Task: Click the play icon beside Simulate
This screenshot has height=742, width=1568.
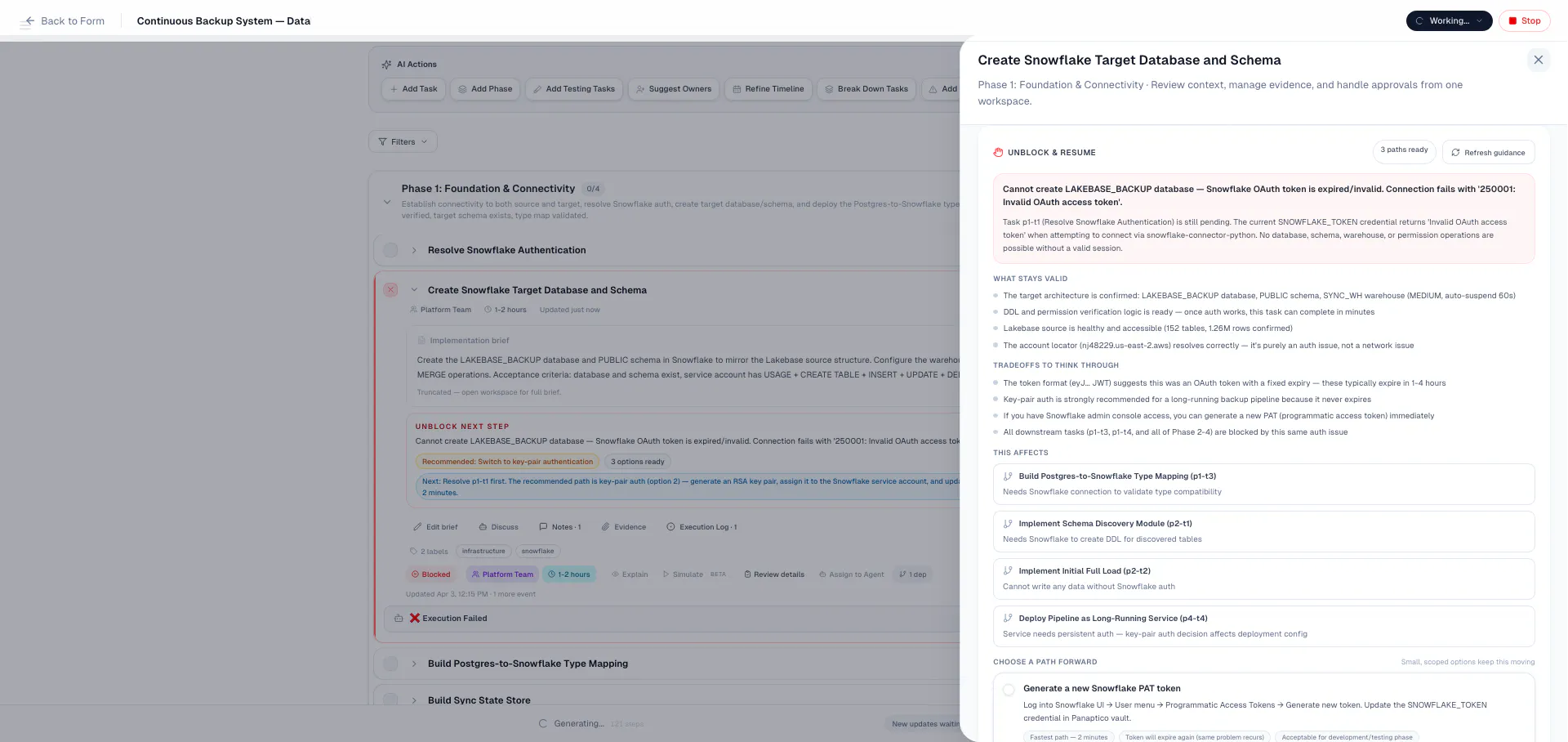Action: click(666, 574)
